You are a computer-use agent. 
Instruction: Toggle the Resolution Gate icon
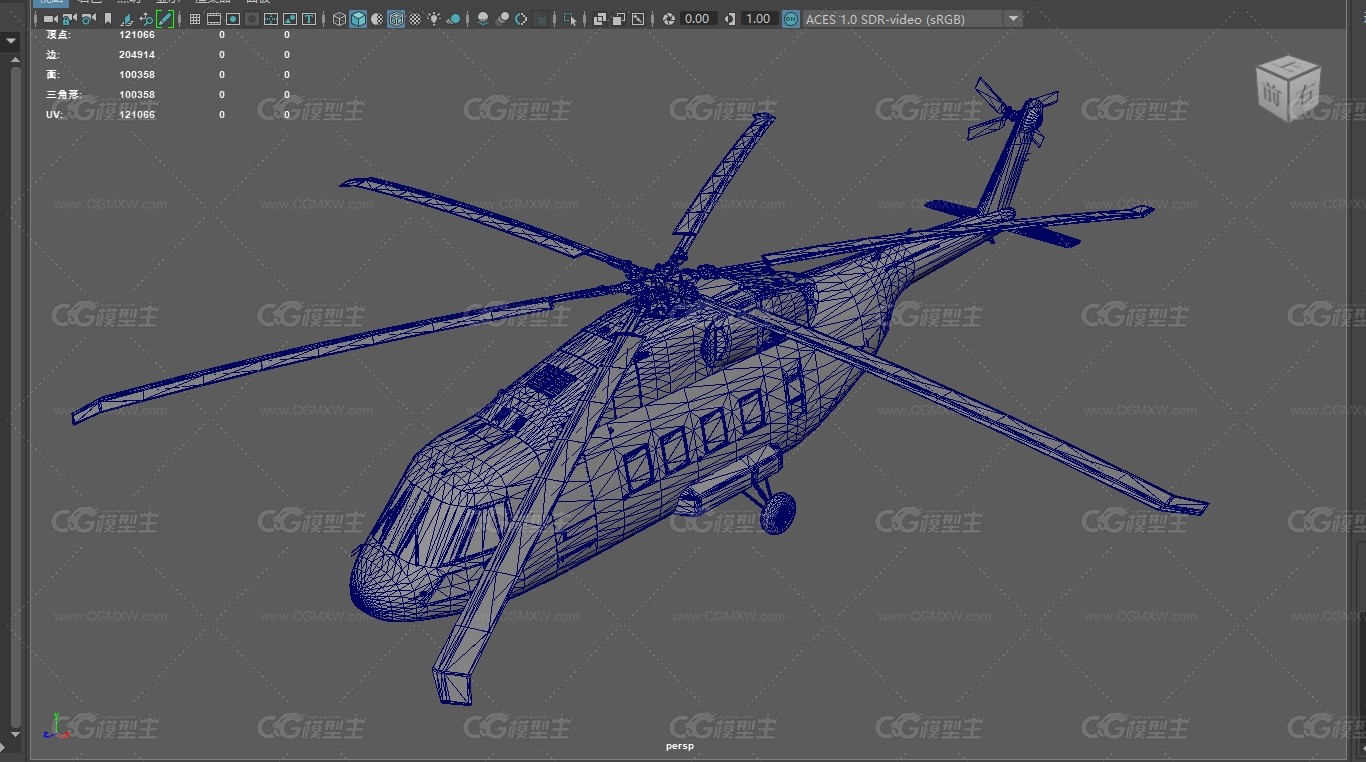[233, 19]
